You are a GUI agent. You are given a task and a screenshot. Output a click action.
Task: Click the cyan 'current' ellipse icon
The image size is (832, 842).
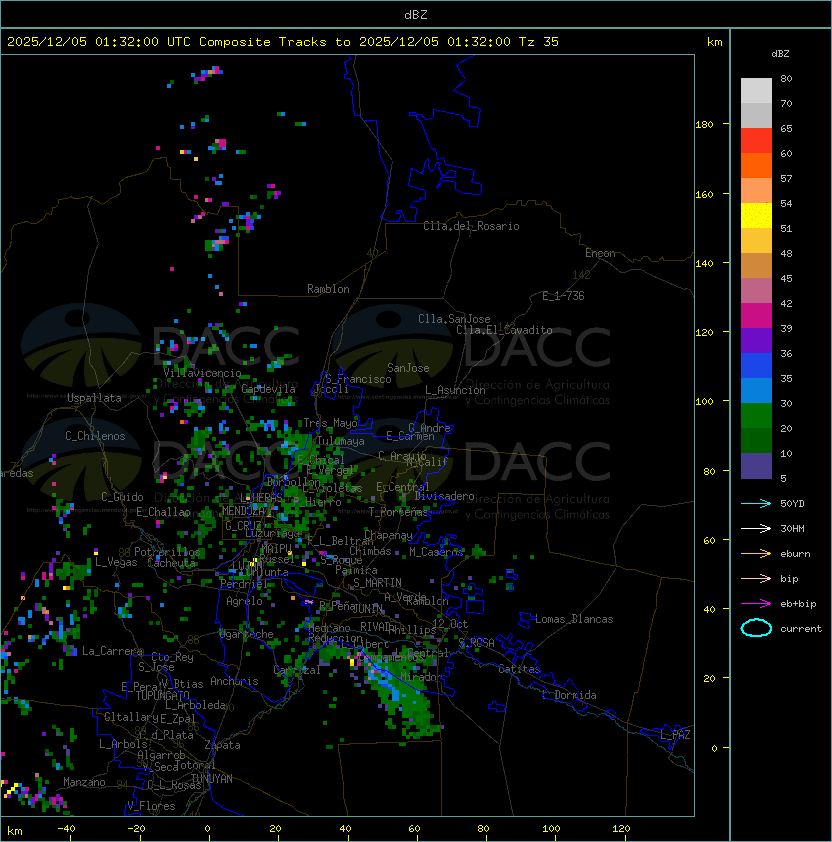tap(756, 628)
